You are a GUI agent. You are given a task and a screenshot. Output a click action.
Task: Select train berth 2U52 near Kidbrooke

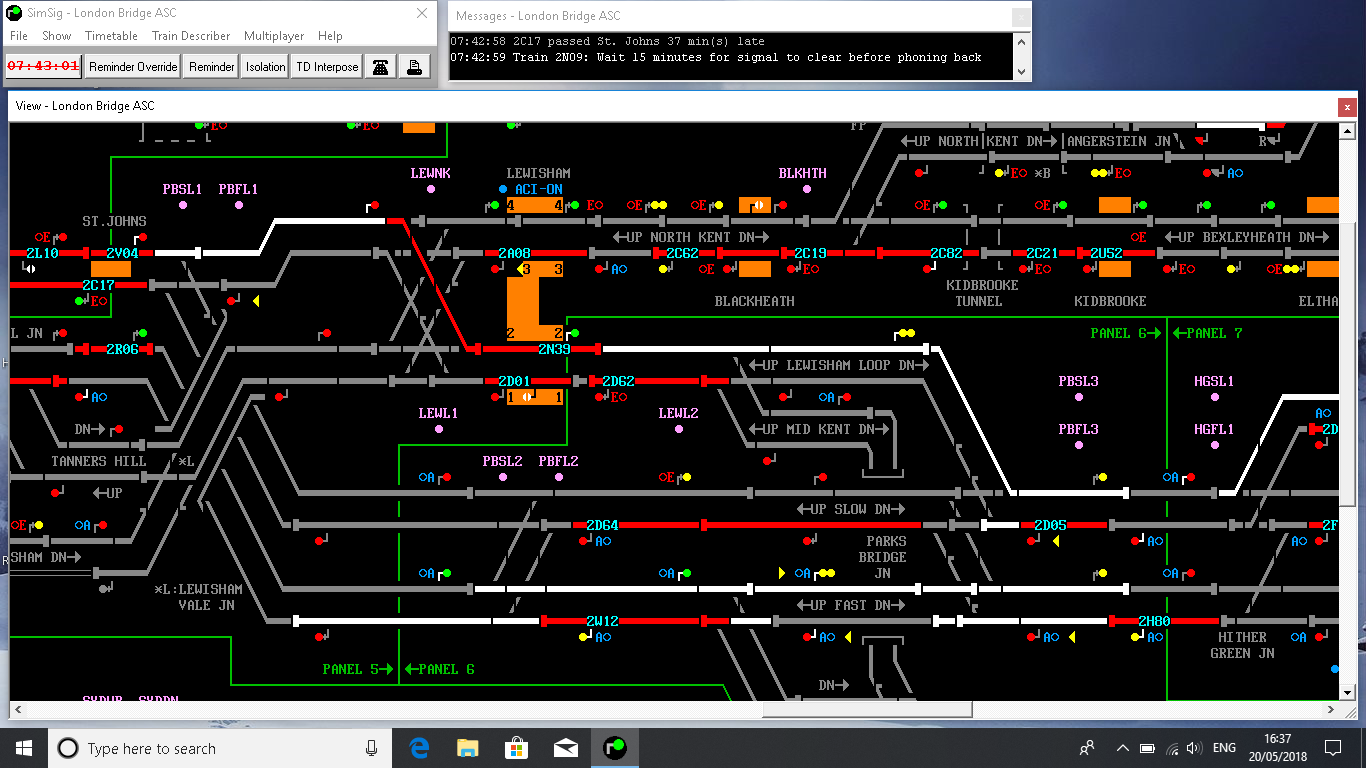1107,253
